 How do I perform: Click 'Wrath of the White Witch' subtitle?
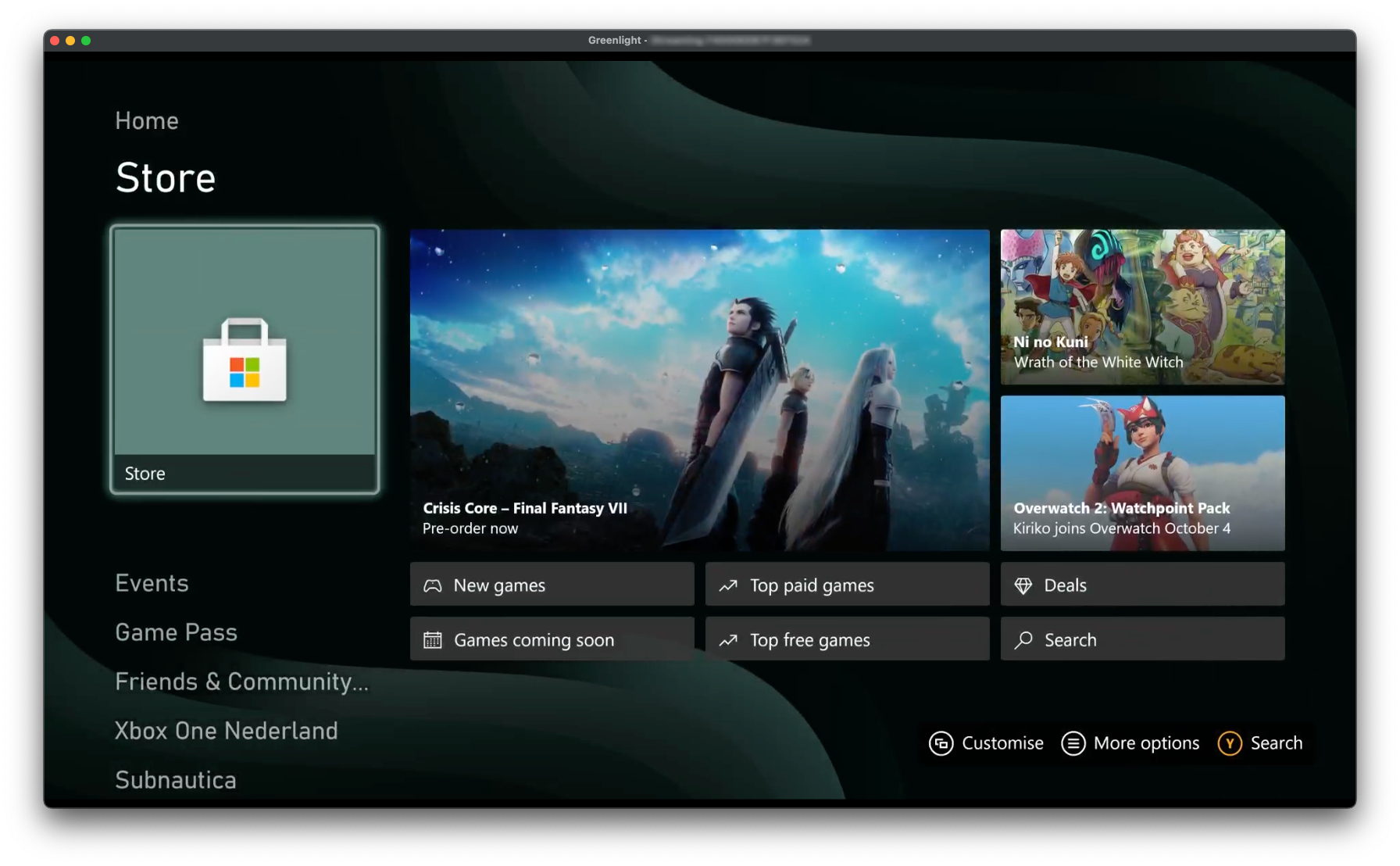point(1098,363)
